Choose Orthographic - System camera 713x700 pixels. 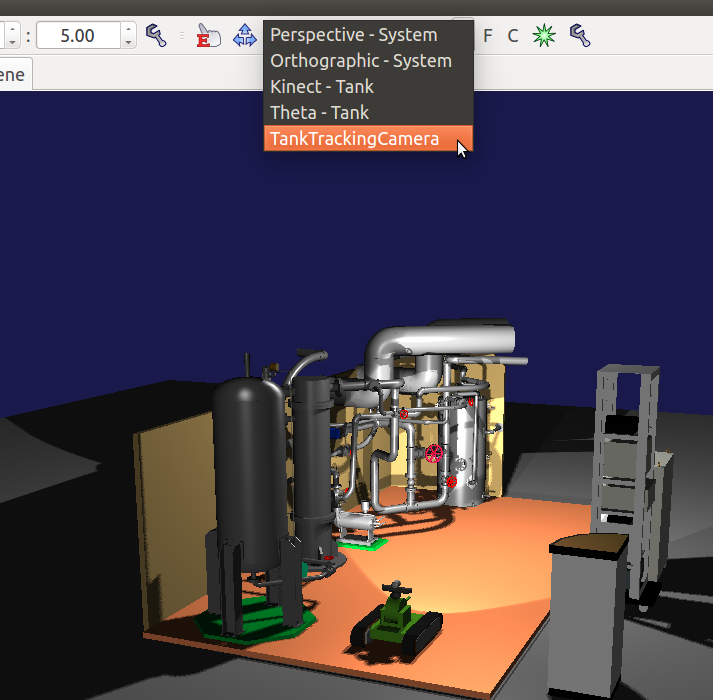click(368, 61)
